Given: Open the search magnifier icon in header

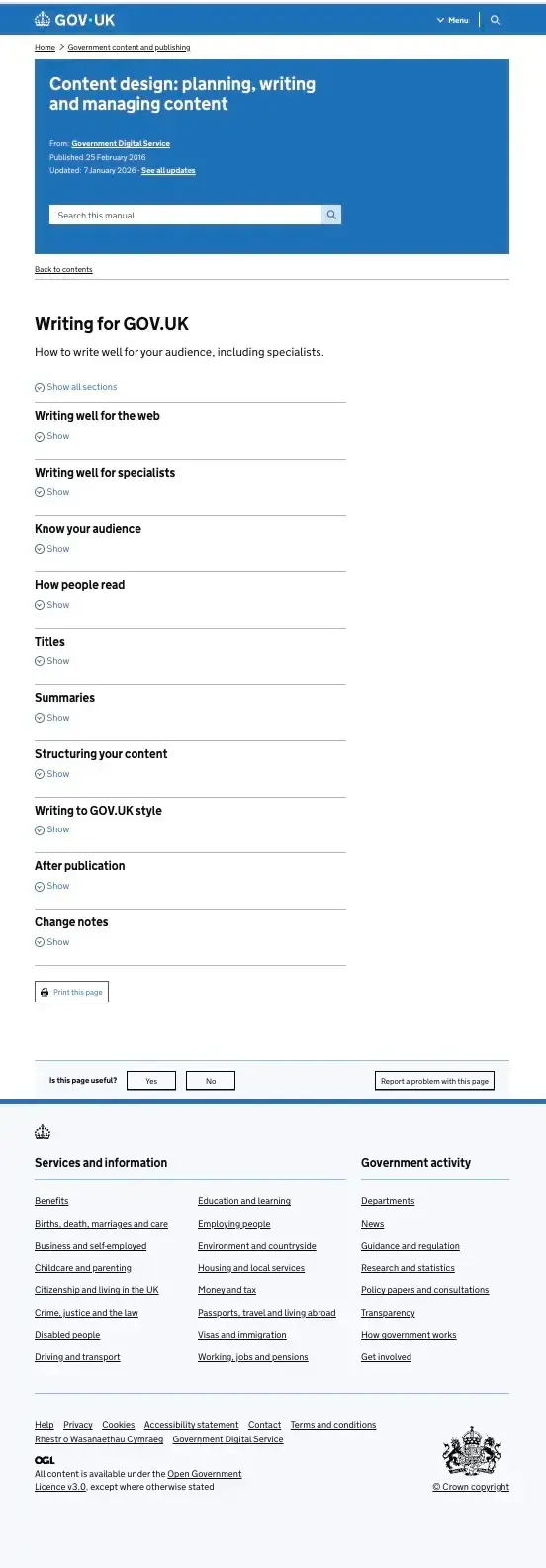Looking at the screenshot, I should (x=495, y=20).
